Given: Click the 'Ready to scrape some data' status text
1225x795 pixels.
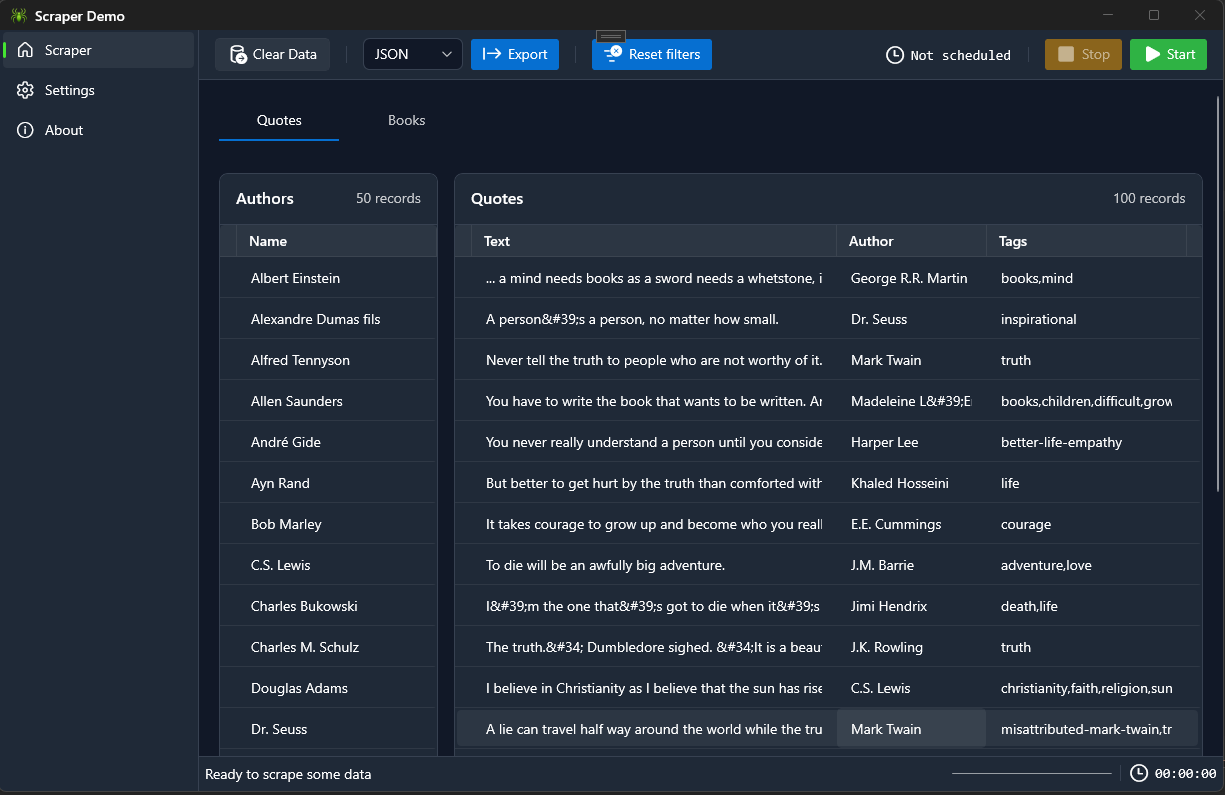Looking at the screenshot, I should click(x=288, y=774).
